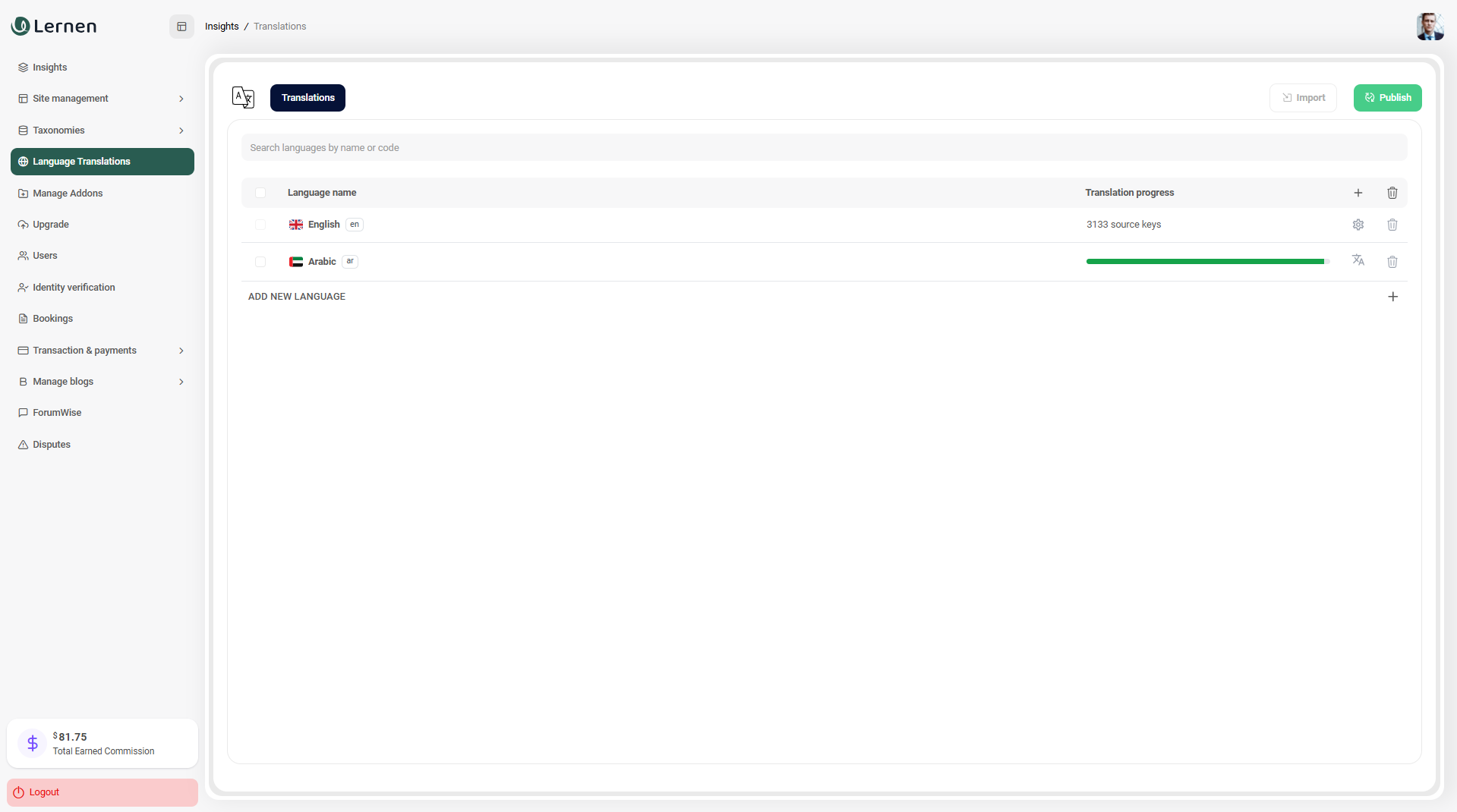Expand the Site management section

click(102, 98)
